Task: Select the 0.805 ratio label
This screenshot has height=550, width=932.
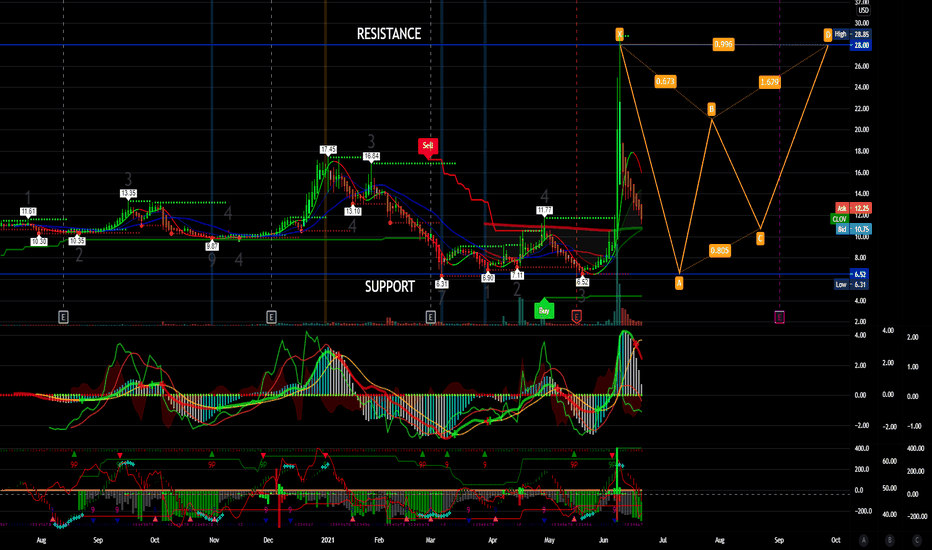Action: 719,250
